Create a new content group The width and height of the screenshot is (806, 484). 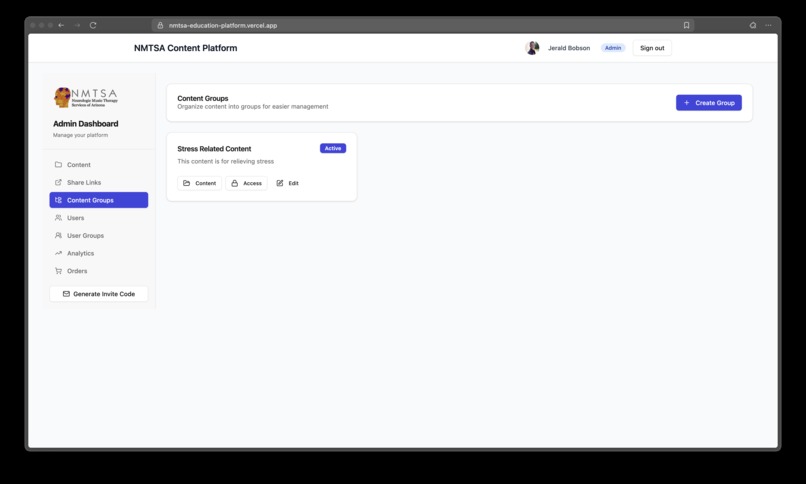coord(708,103)
